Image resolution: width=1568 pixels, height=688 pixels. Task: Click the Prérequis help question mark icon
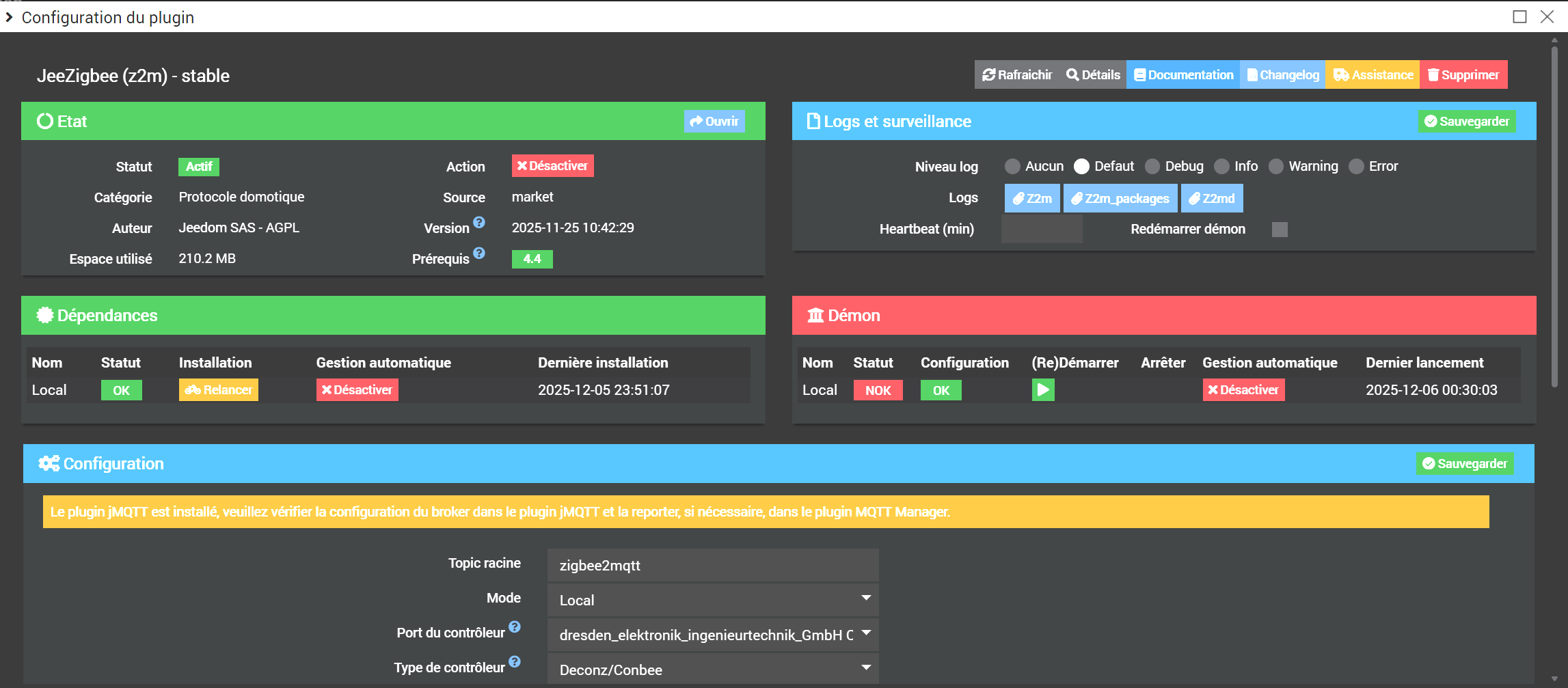[x=479, y=253]
